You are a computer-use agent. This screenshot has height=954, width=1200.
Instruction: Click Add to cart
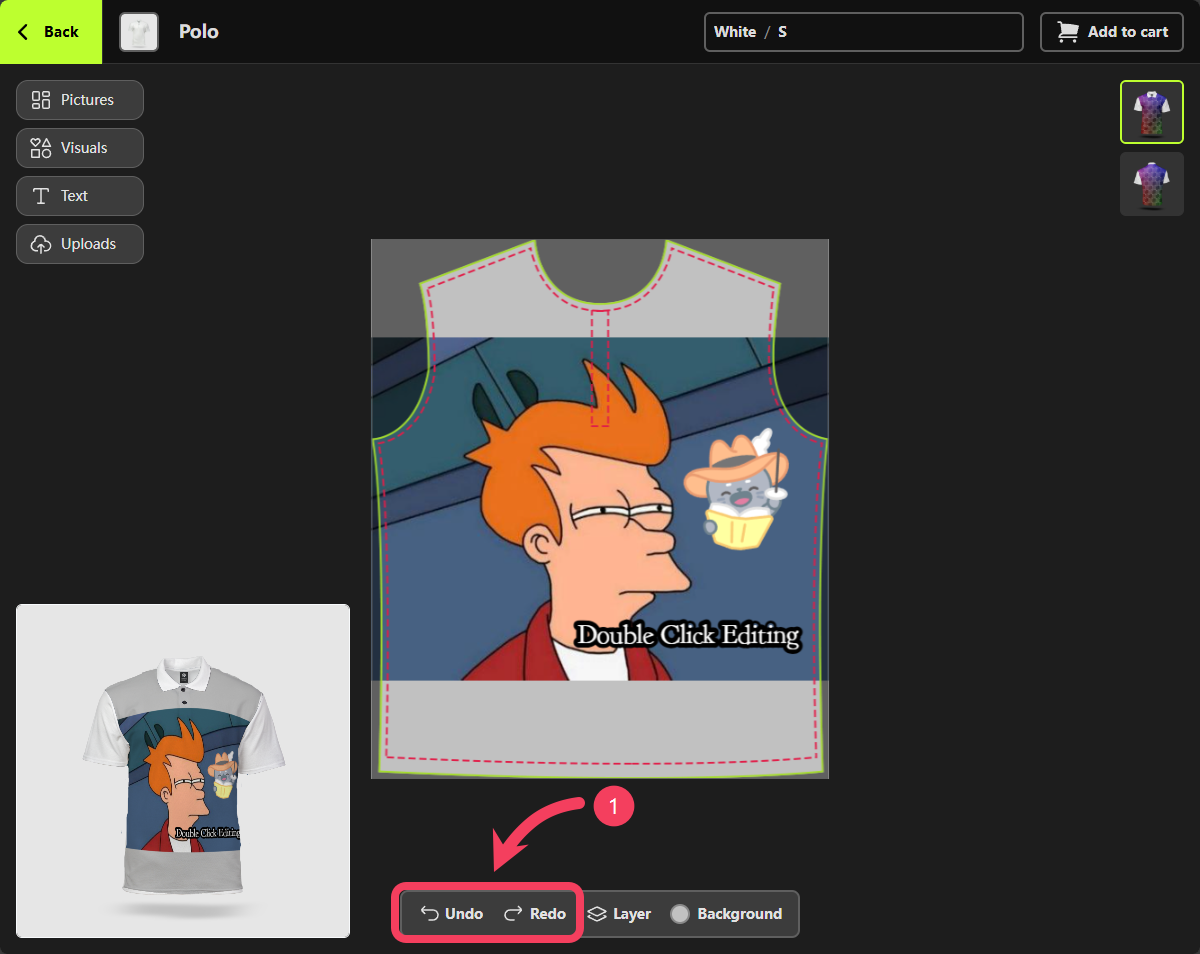[x=1112, y=32]
